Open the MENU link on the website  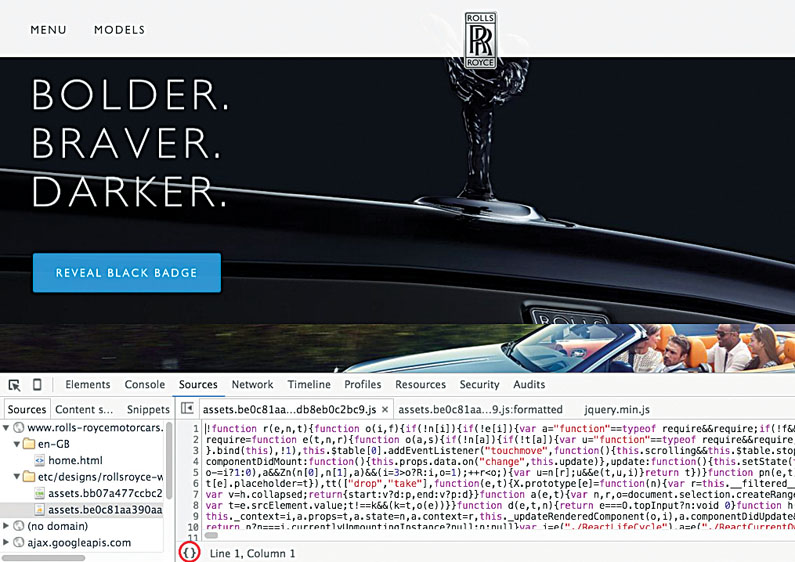click(48, 30)
